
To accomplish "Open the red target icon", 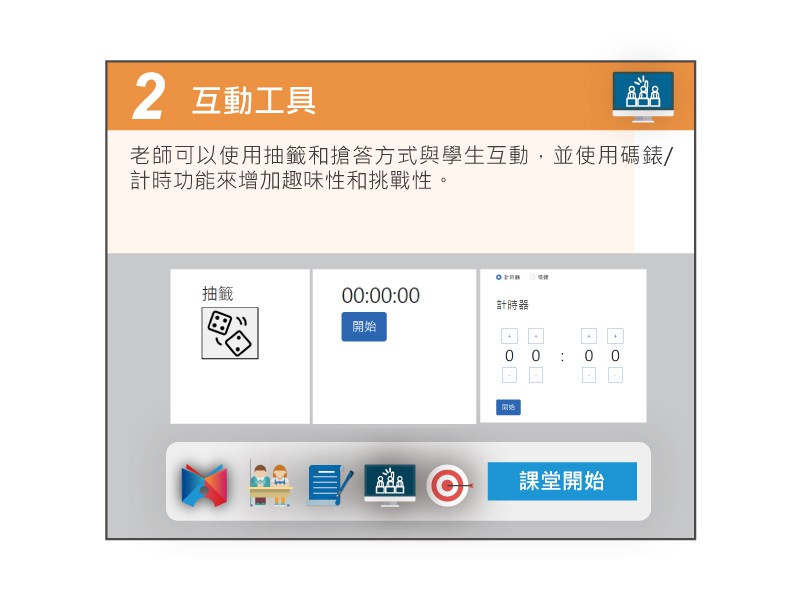I will coord(449,485).
